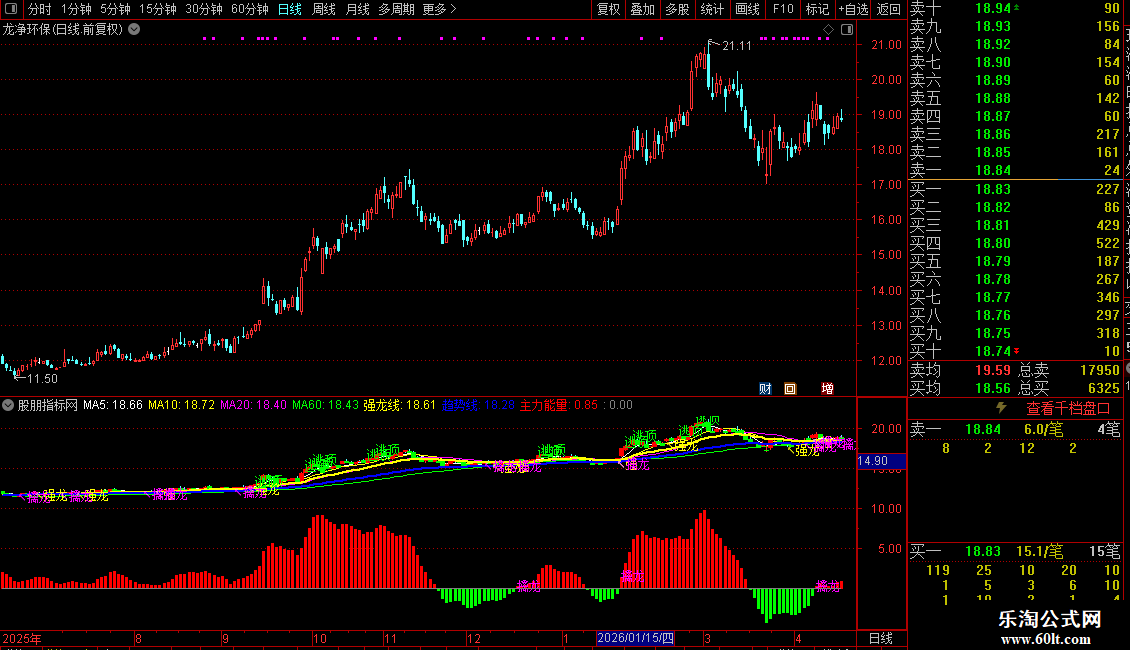Open the 股朋指标网 indicator dropdown

[x=7, y=405]
